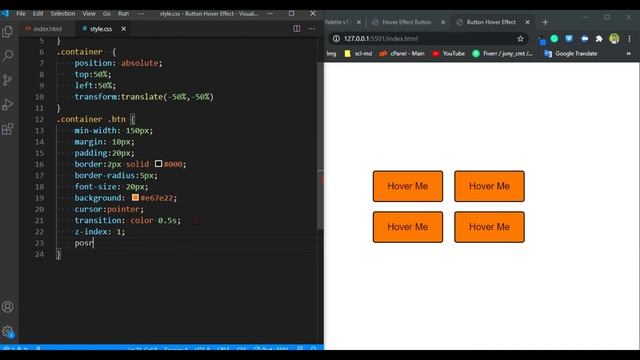Open the scl-md bookmark
The width and height of the screenshot is (640, 360).
358,53
